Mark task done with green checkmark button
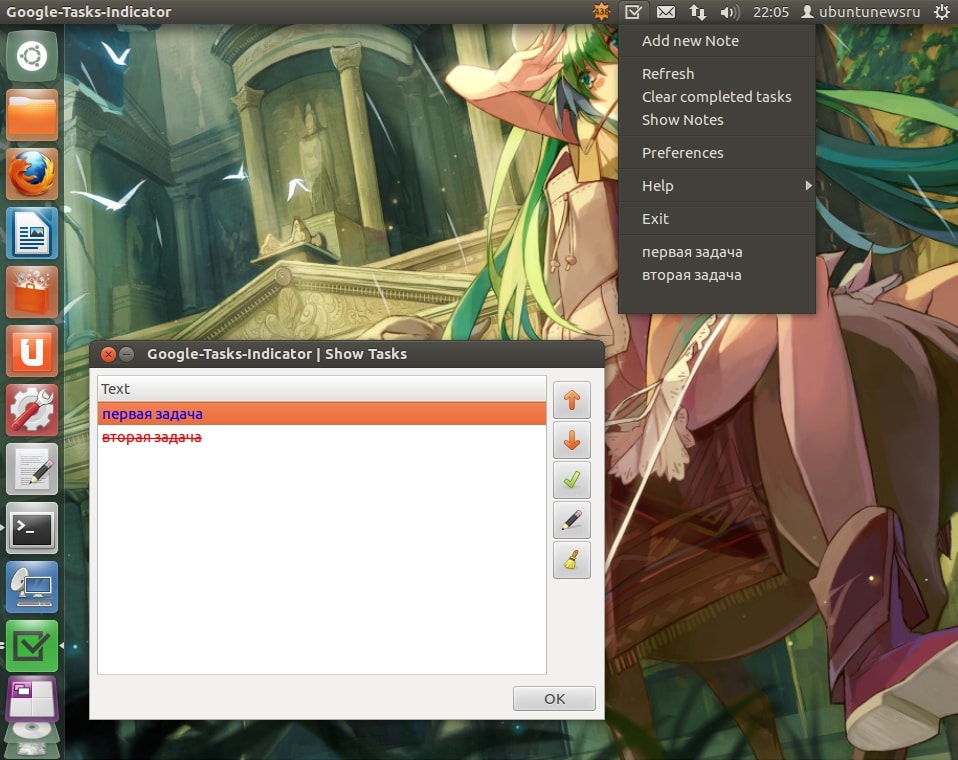The height and width of the screenshot is (760, 958). pyautogui.click(x=571, y=480)
